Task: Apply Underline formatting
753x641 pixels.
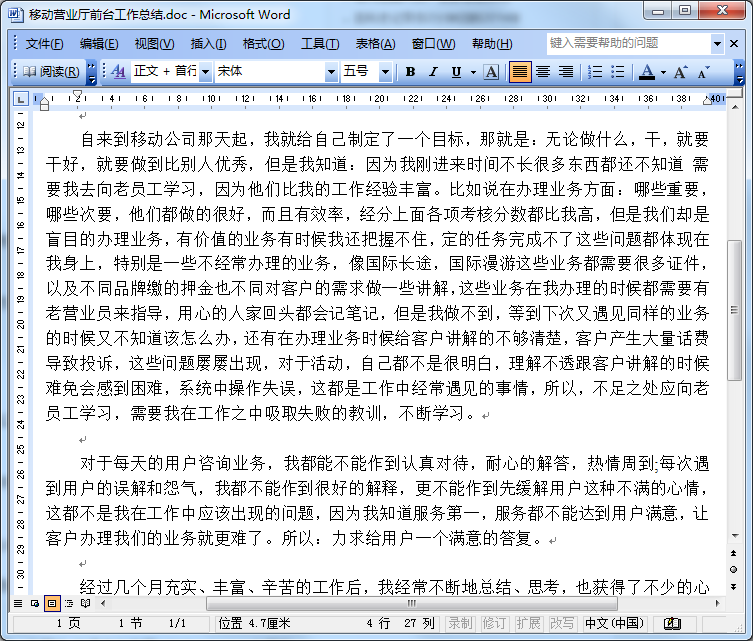Action: pyautogui.click(x=456, y=72)
